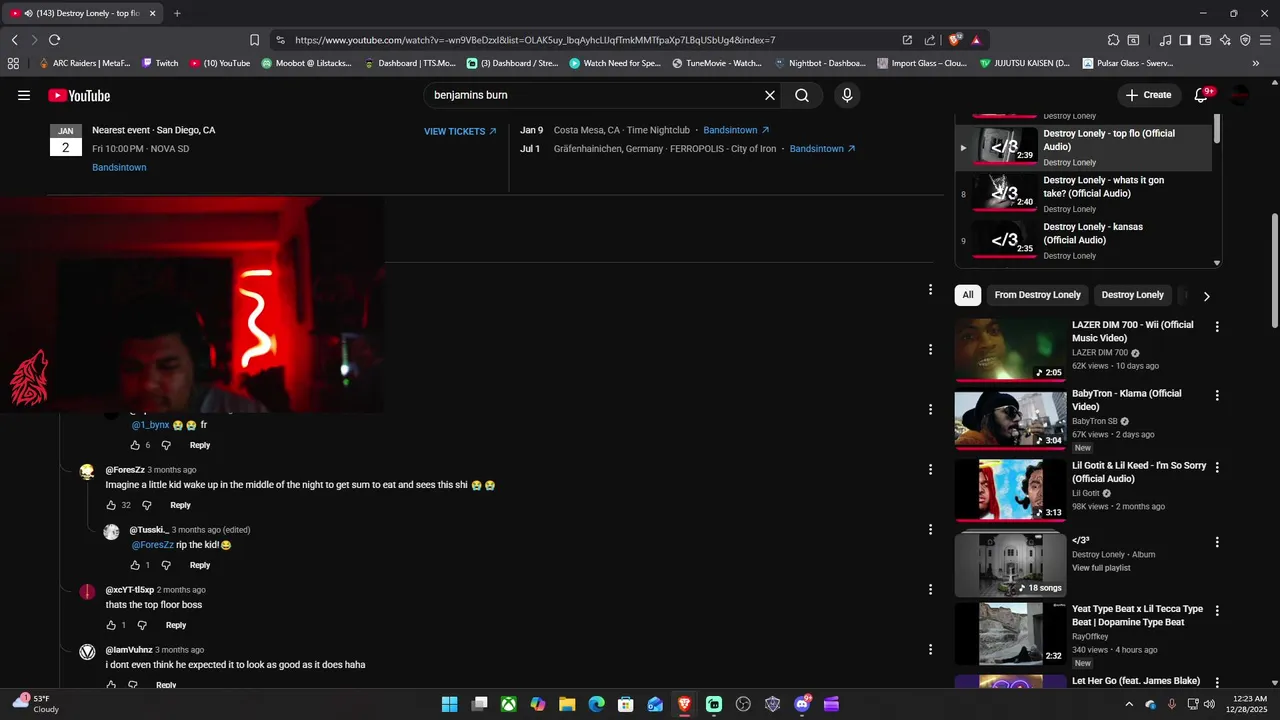This screenshot has height=720, width=1280.
Task: Open the YouTube guide hamburger menu
Action: click(x=24, y=96)
